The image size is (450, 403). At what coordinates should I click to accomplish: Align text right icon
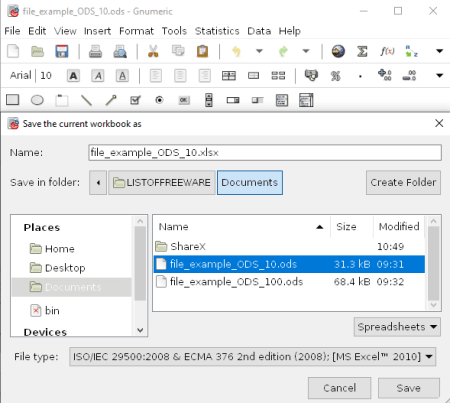pyautogui.click(x=204, y=76)
